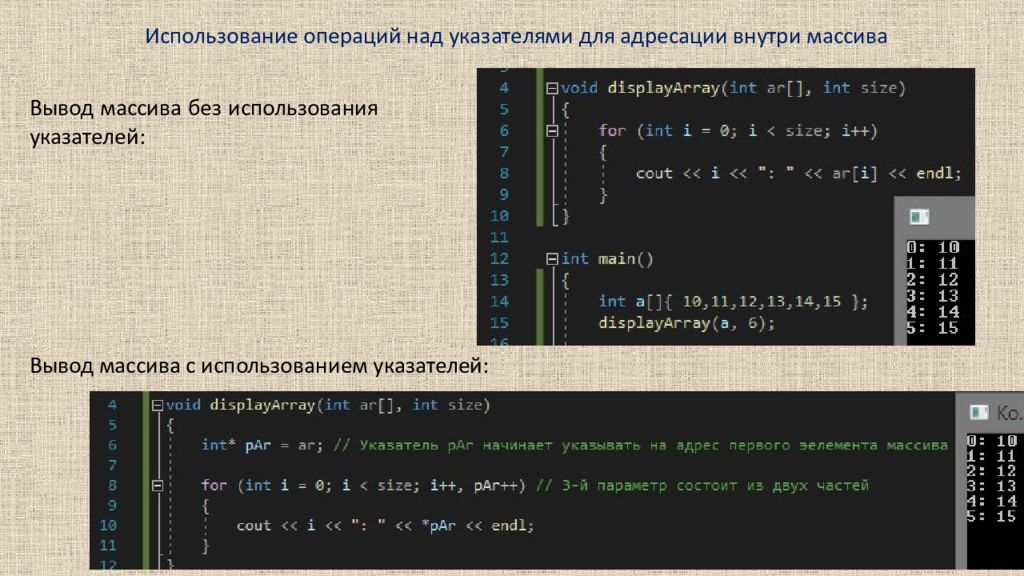Click the "Вывод массива с использованием указателей" heading

[x=259, y=366]
